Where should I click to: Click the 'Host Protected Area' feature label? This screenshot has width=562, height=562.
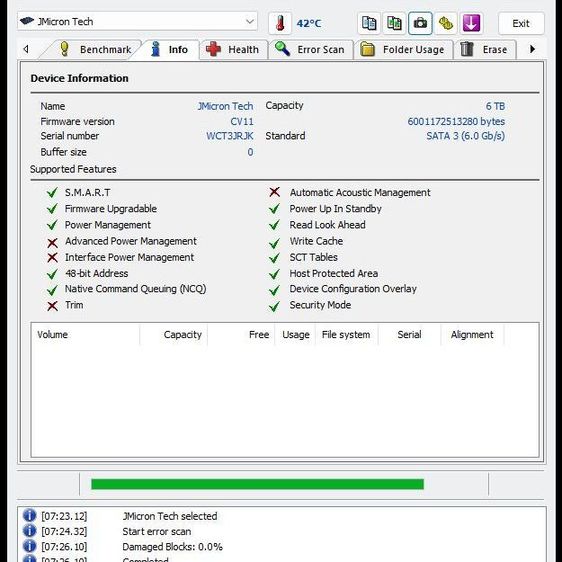coord(334,273)
